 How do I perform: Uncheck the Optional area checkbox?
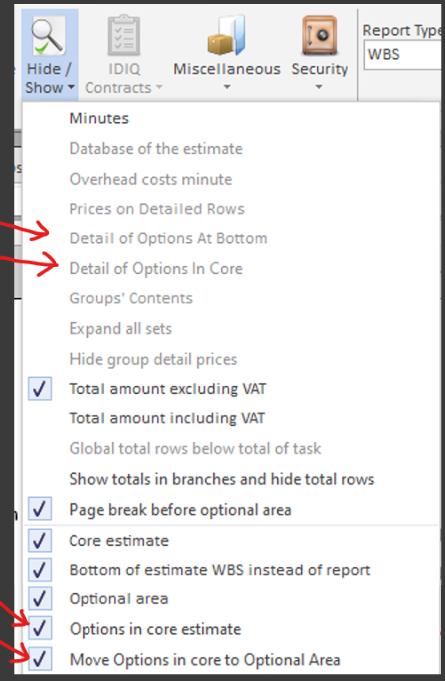pos(40,598)
